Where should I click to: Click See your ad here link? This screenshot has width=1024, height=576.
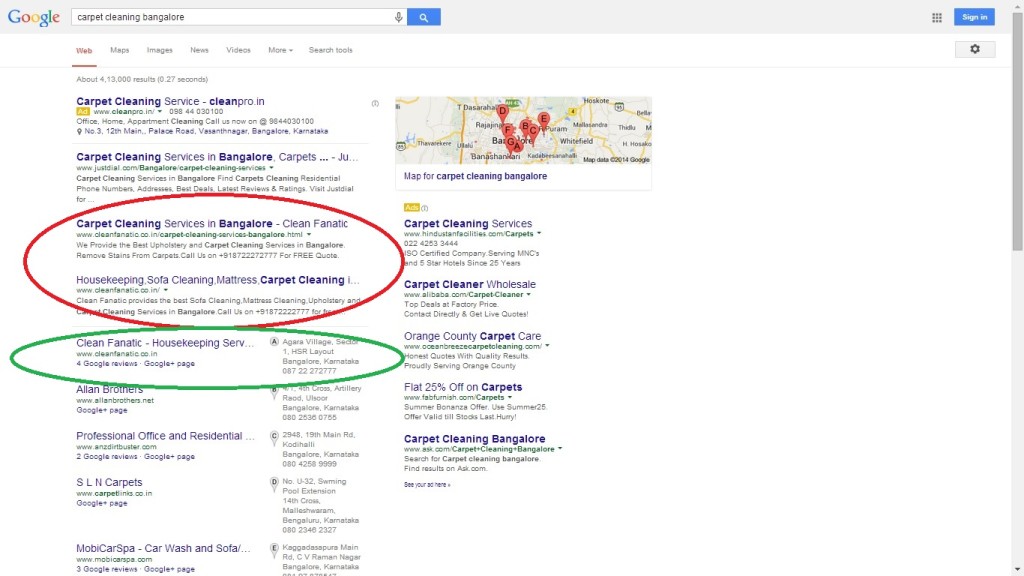(427, 485)
